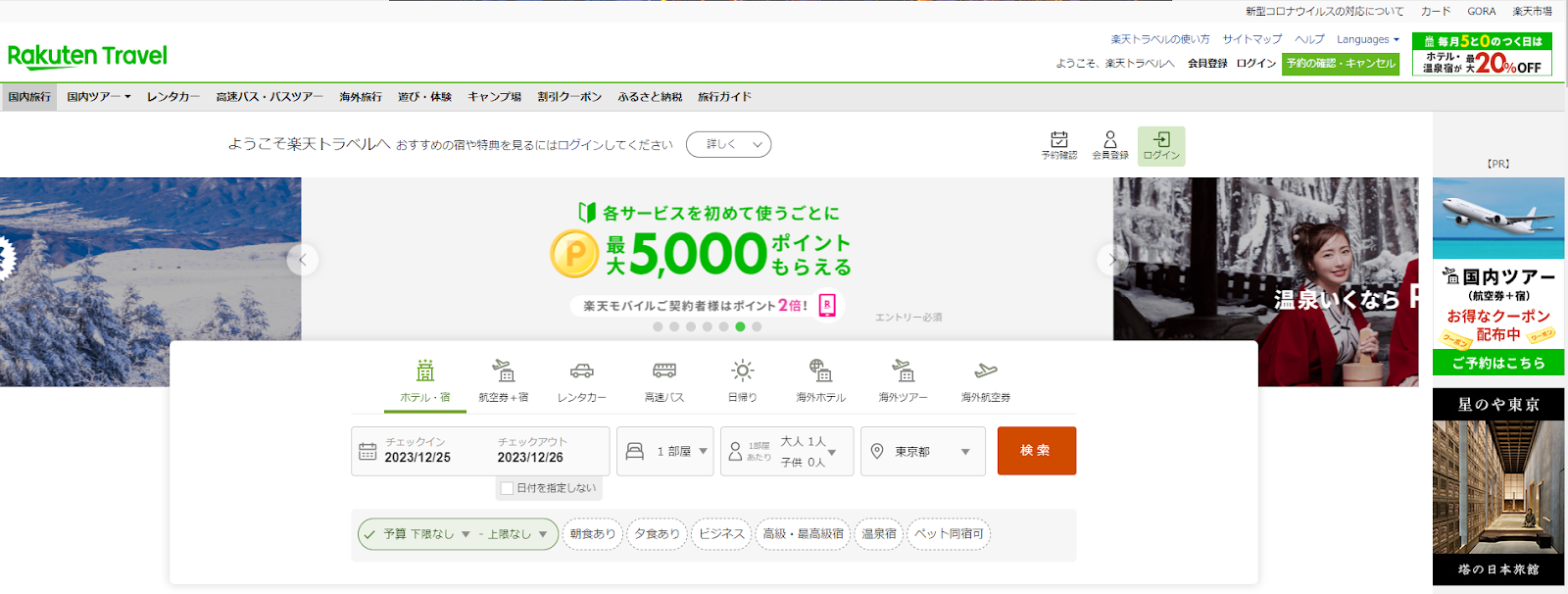Open the GORA top link
The image size is (1568, 594).
pyautogui.click(x=1481, y=12)
